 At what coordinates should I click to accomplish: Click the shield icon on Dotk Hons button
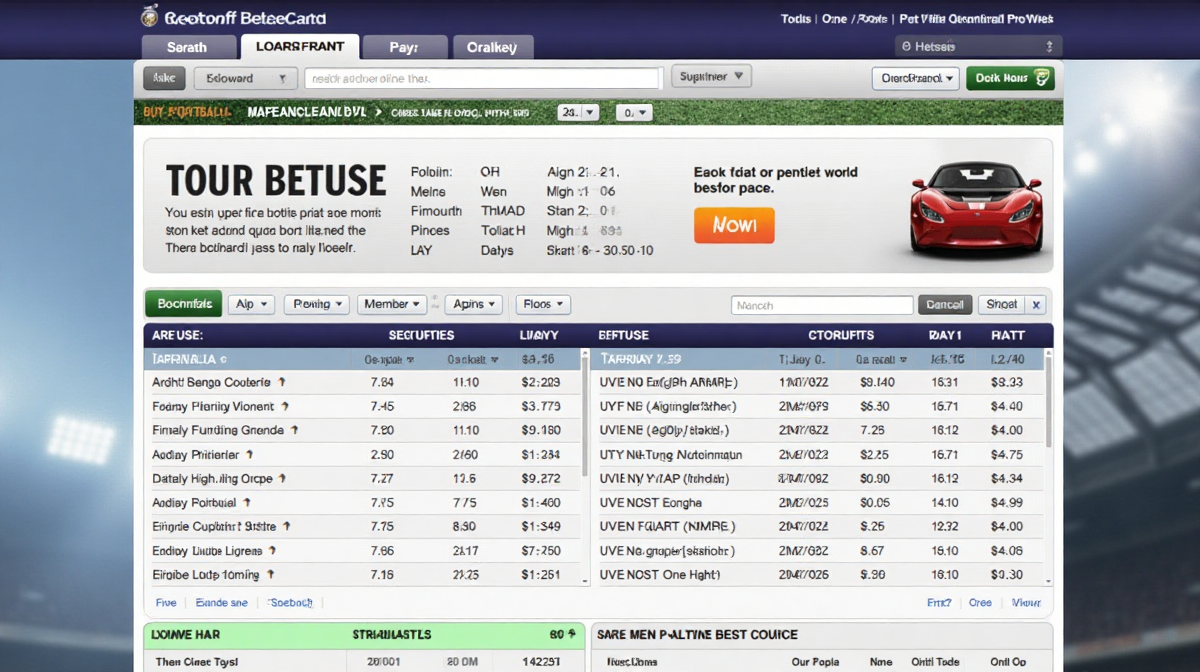pyautogui.click(x=1042, y=78)
